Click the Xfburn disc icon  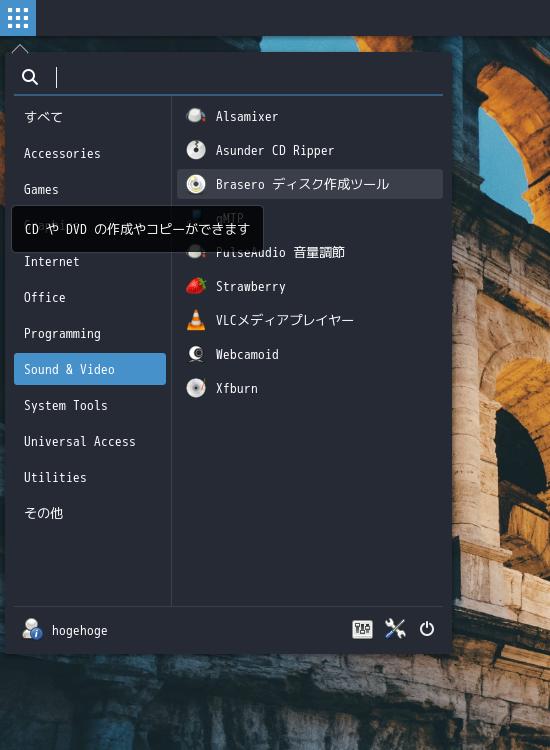(196, 388)
